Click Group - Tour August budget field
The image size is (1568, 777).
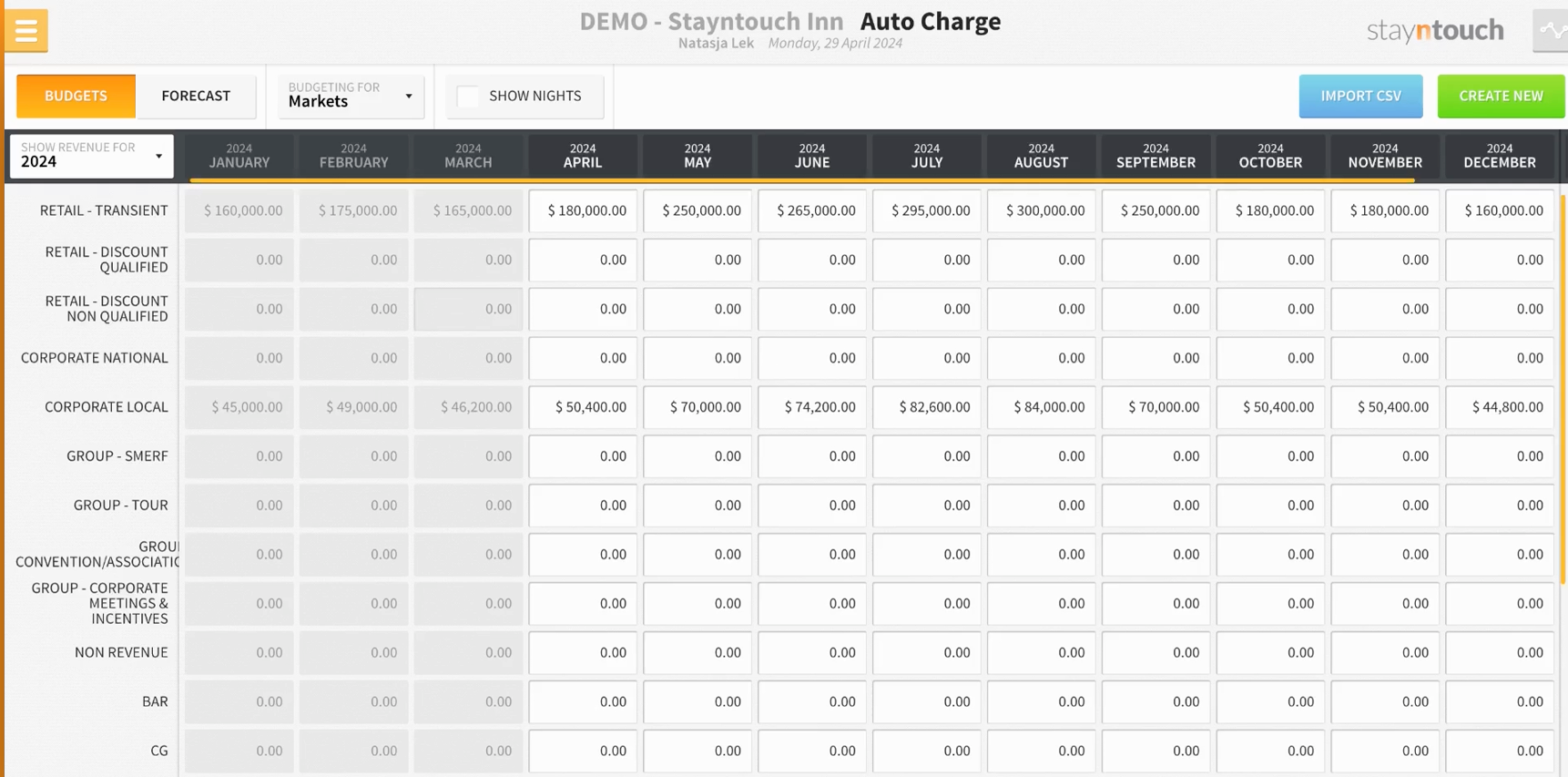click(1042, 506)
